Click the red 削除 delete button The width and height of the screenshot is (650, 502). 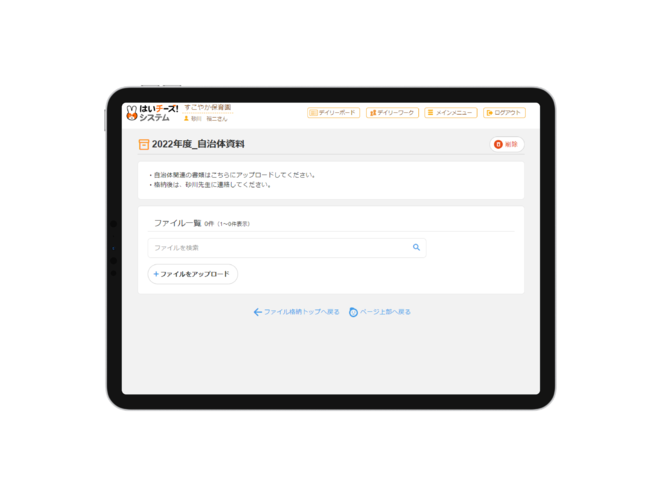tap(507, 144)
